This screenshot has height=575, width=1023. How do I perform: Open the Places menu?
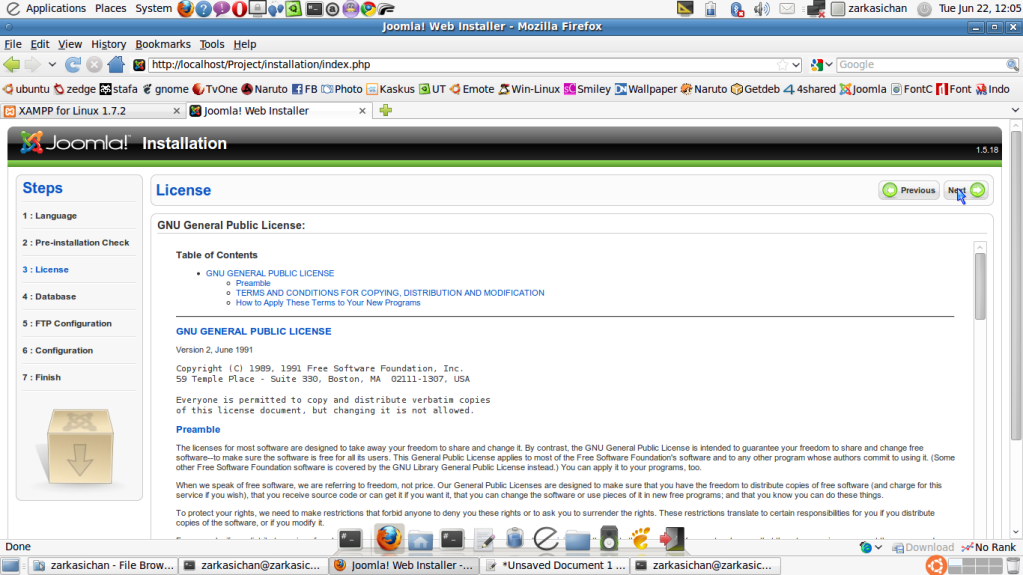coord(110,8)
